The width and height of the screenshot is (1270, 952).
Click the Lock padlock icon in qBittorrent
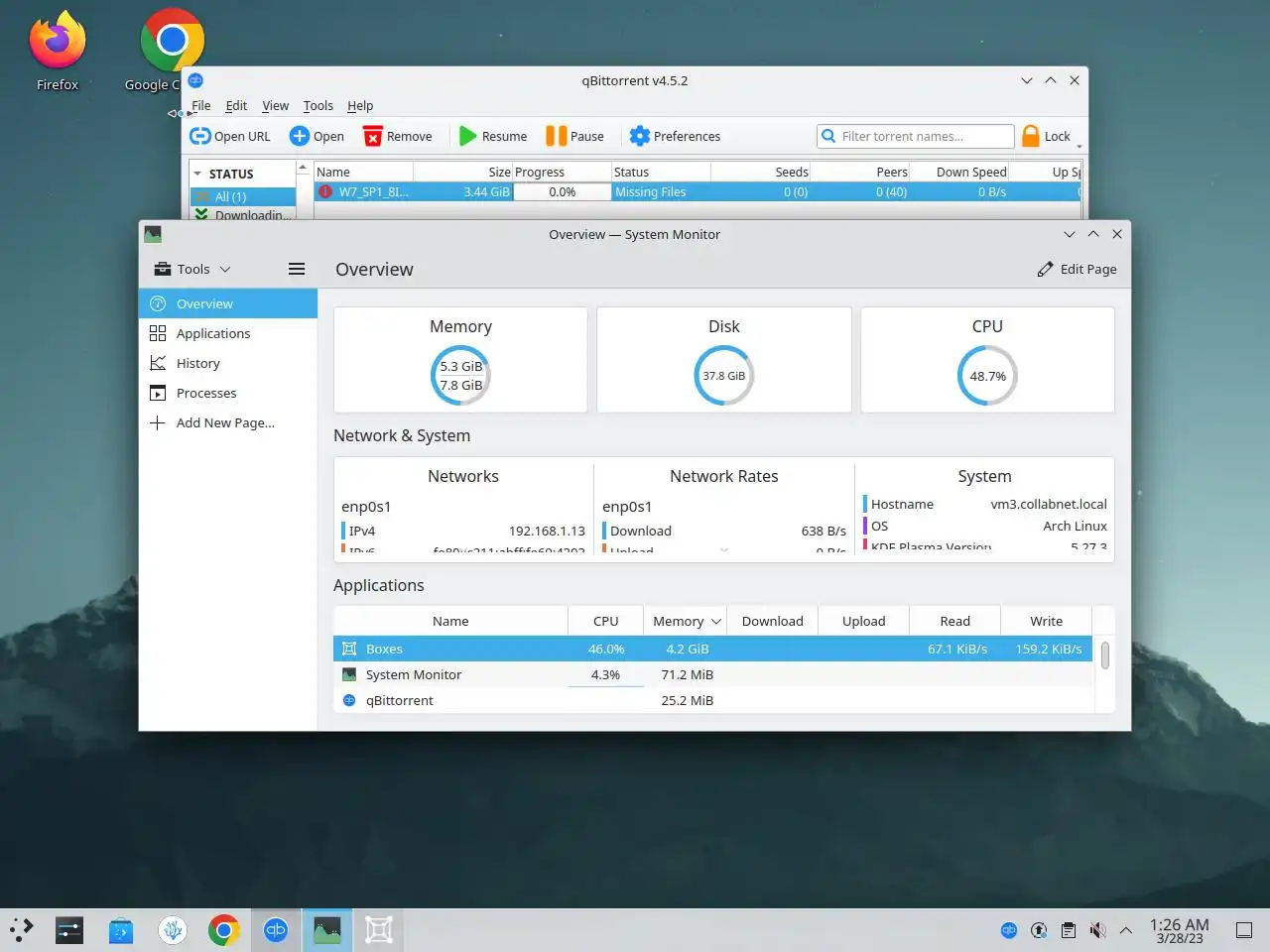coord(1031,136)
